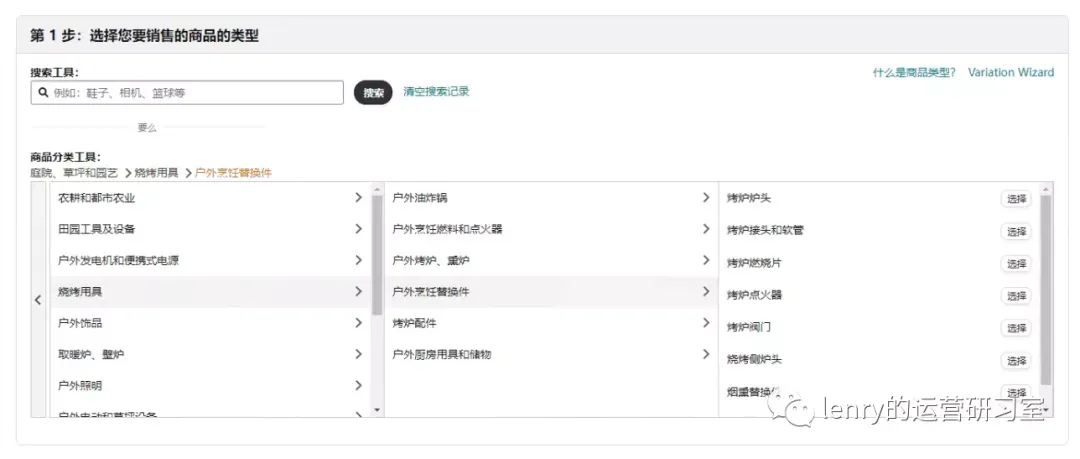1080x459 pixels.
Task: Expand 农耕和都市农业 category
Action: (x=358, y=198)
